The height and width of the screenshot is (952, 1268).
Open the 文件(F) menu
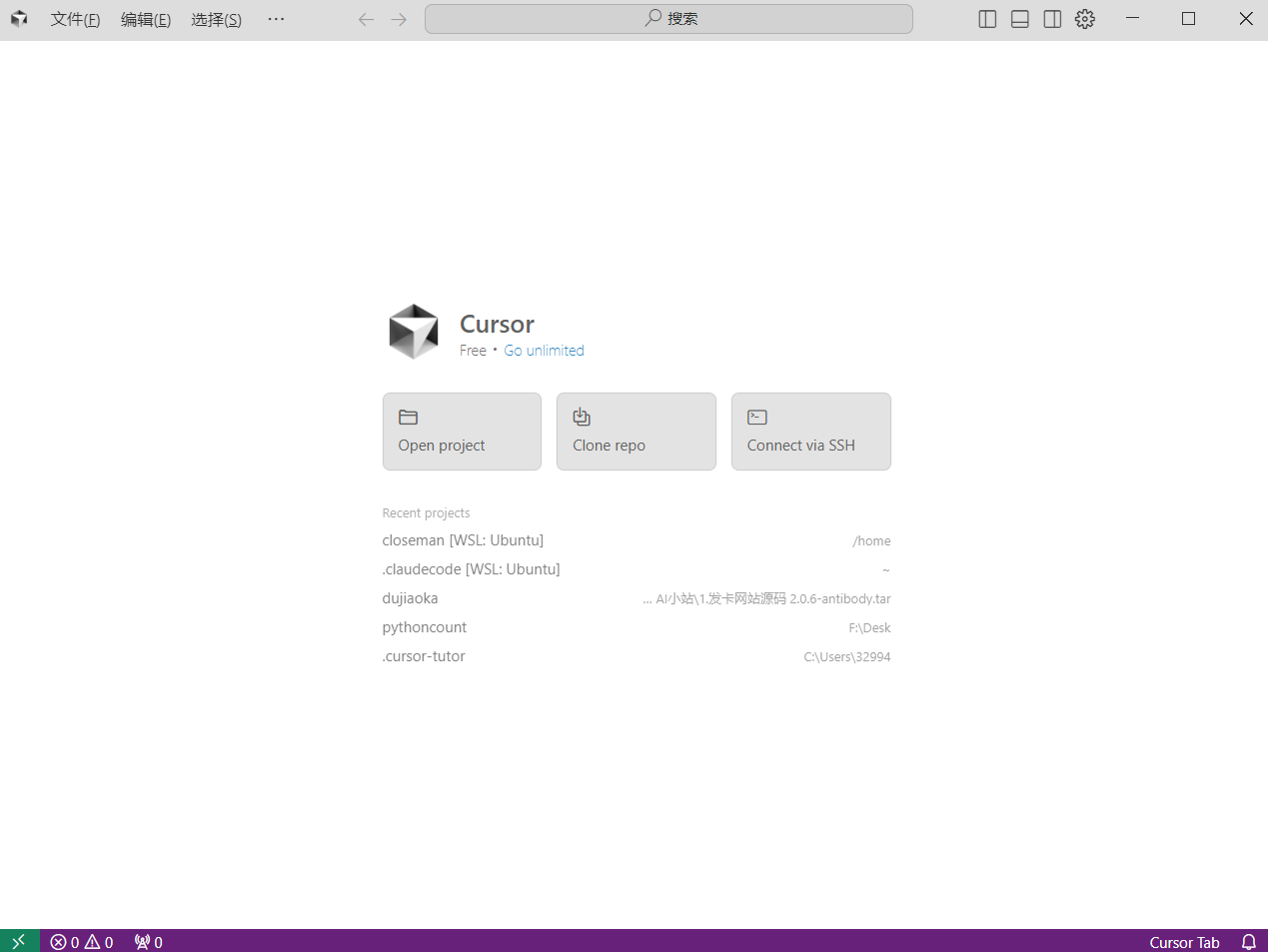click(x=75, y=19)
